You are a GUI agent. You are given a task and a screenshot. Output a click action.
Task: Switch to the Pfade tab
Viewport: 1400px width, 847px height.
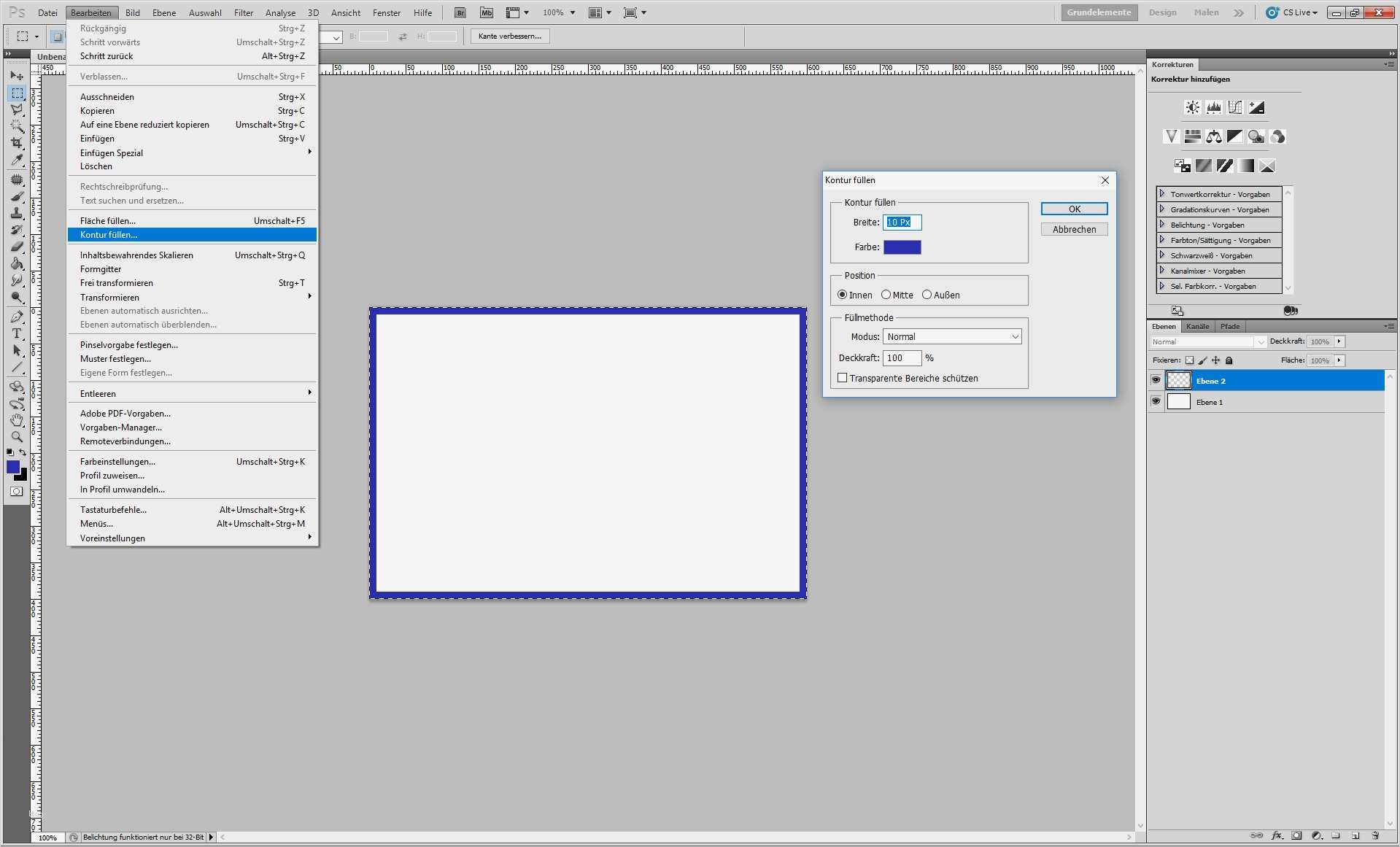pyautogui.click(x=1230, y=326)
